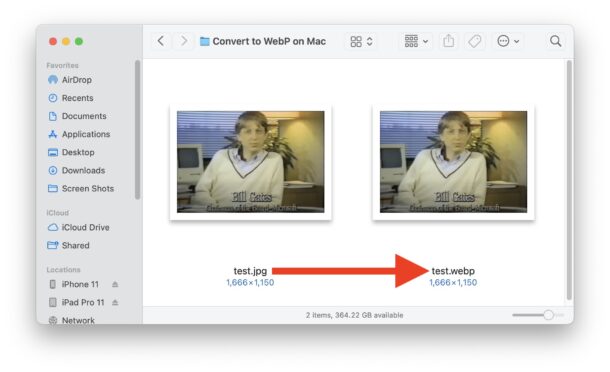Click the Desktop icon in sidebar
Image resolution: width=610 pixels, height=372 pixels.
(53, 152)
